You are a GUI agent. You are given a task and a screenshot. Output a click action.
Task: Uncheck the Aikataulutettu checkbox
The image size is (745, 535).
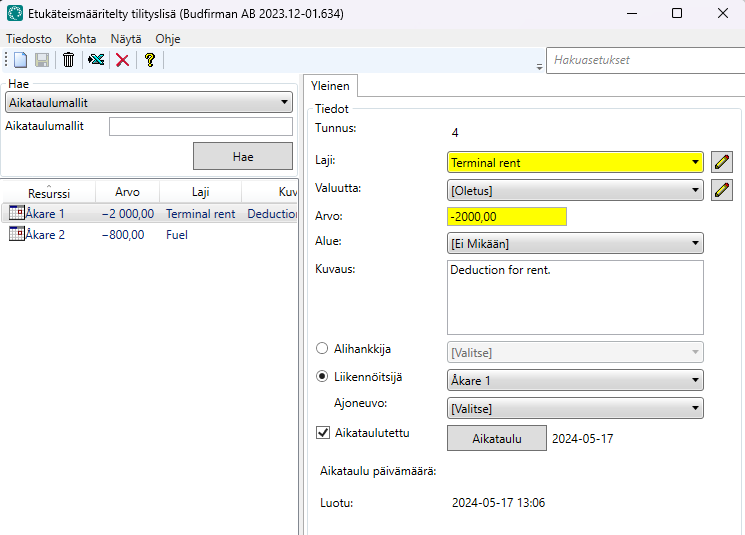[x=323, y=433]
